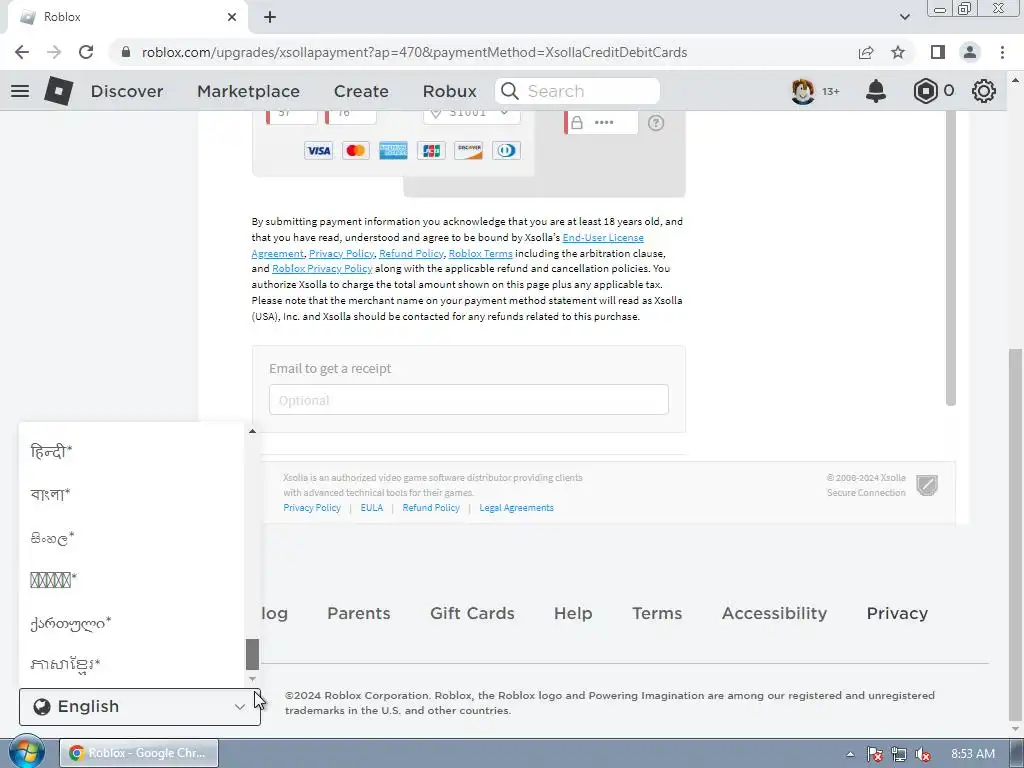Viewport: 1024px width, 768px height.
Task: Open the Chrome three-dot menu
Action: (x=1002, y=52)
